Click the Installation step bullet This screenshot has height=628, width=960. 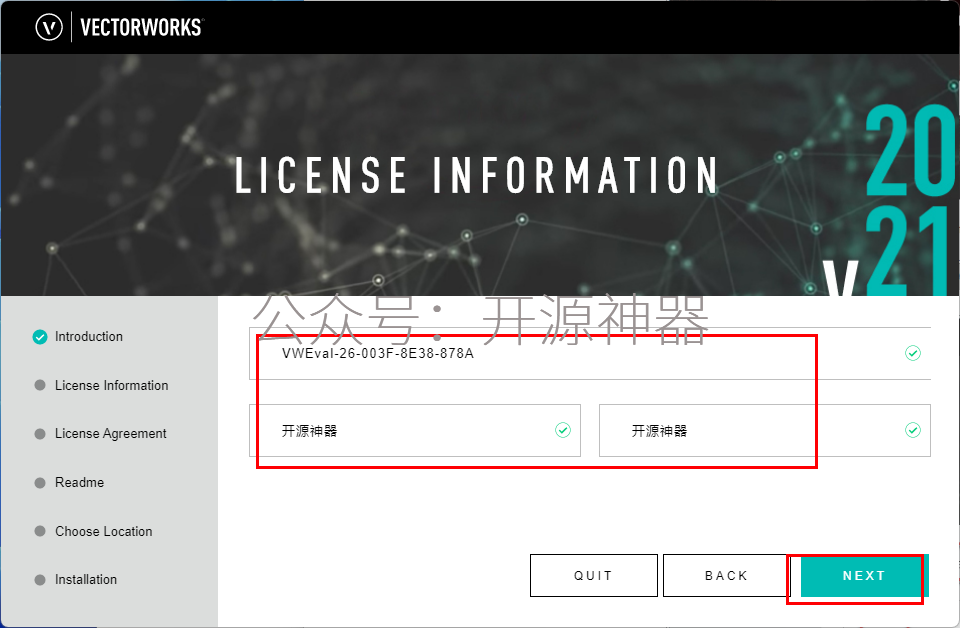(x=40, y=580)
